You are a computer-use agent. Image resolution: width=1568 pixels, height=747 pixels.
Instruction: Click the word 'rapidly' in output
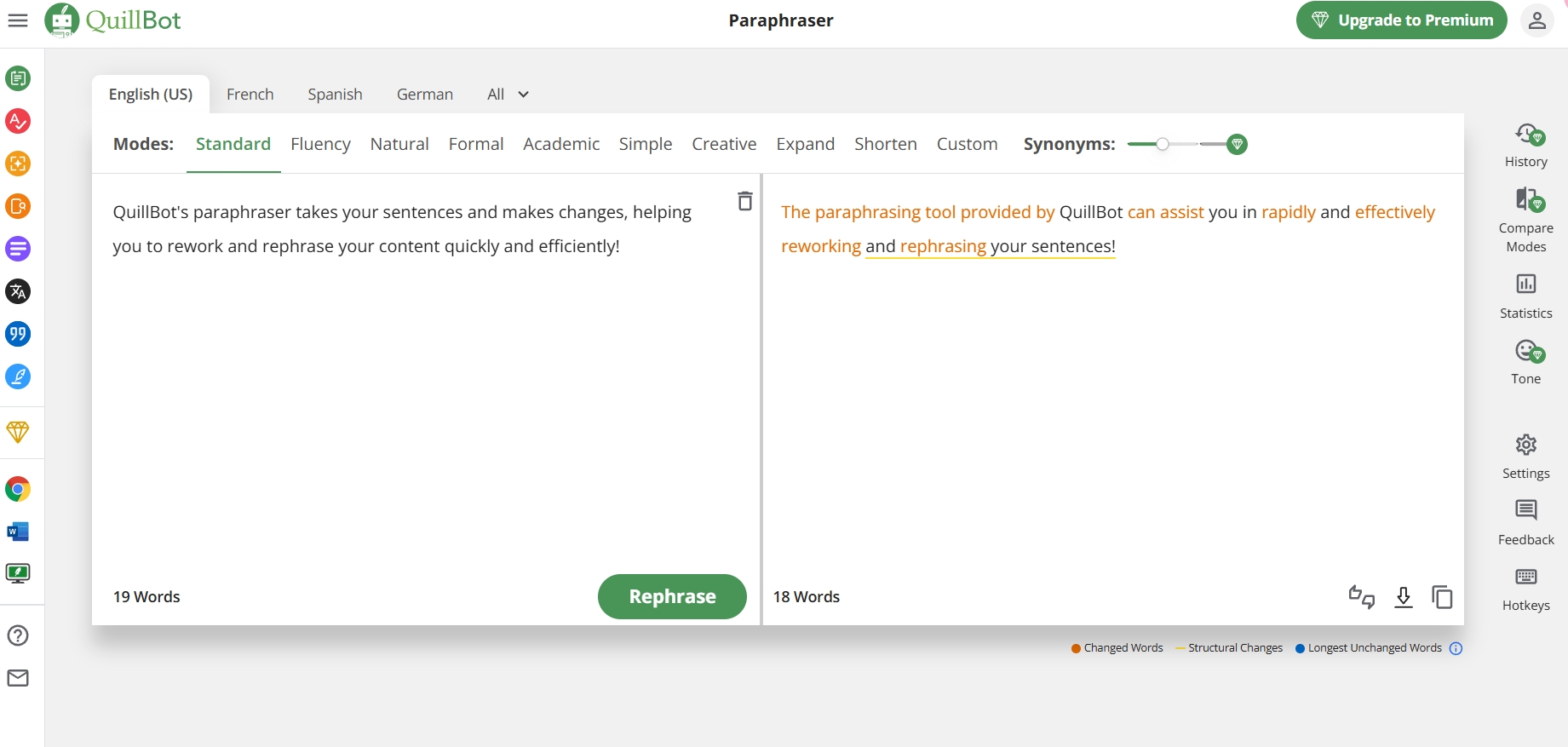pyautogui.click(x=1289, y=212)
